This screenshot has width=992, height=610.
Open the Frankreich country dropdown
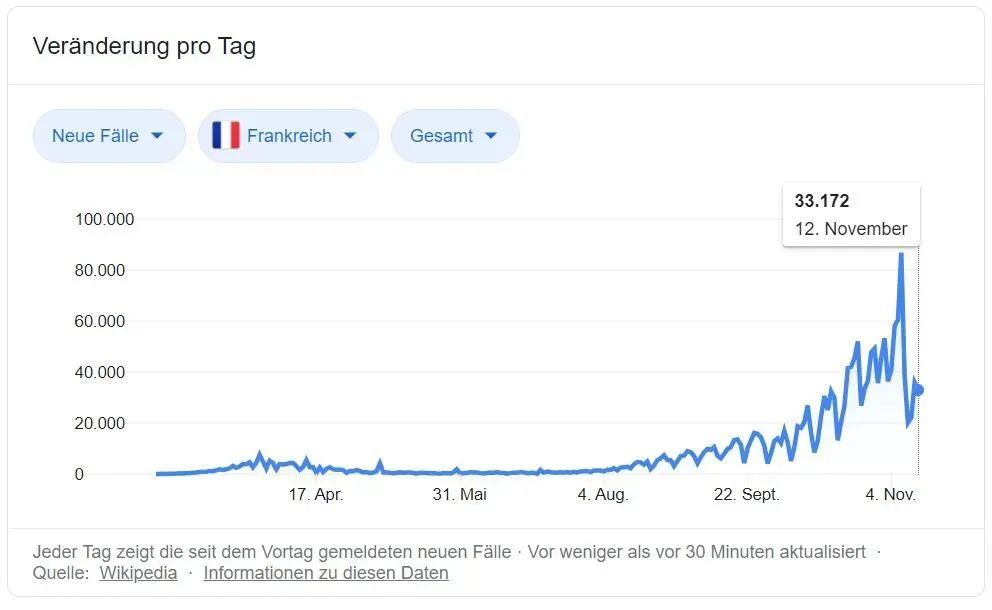(288, 135)
